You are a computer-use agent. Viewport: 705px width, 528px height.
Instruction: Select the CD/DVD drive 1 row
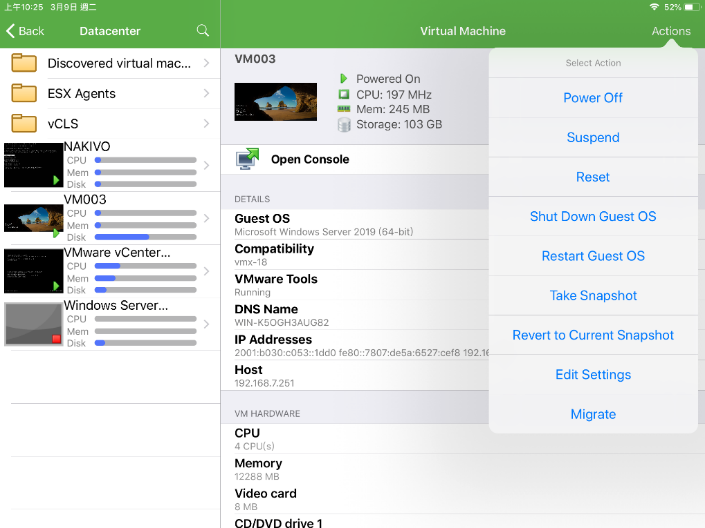463,522
